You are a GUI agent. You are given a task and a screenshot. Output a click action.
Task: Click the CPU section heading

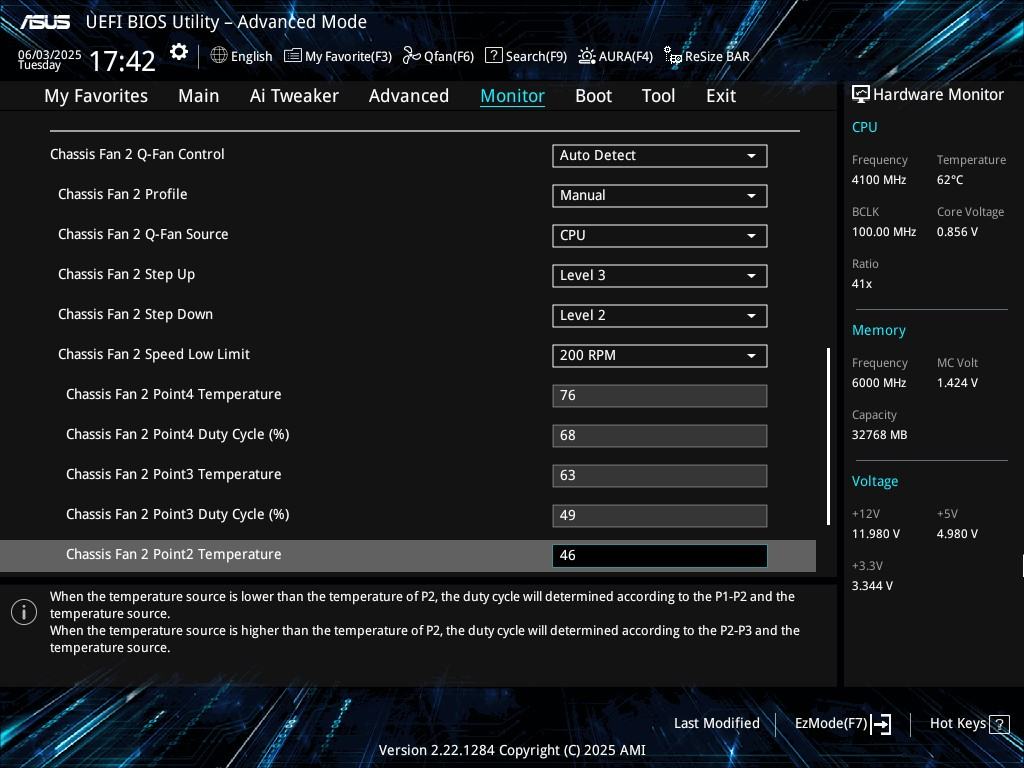[864, 127]
